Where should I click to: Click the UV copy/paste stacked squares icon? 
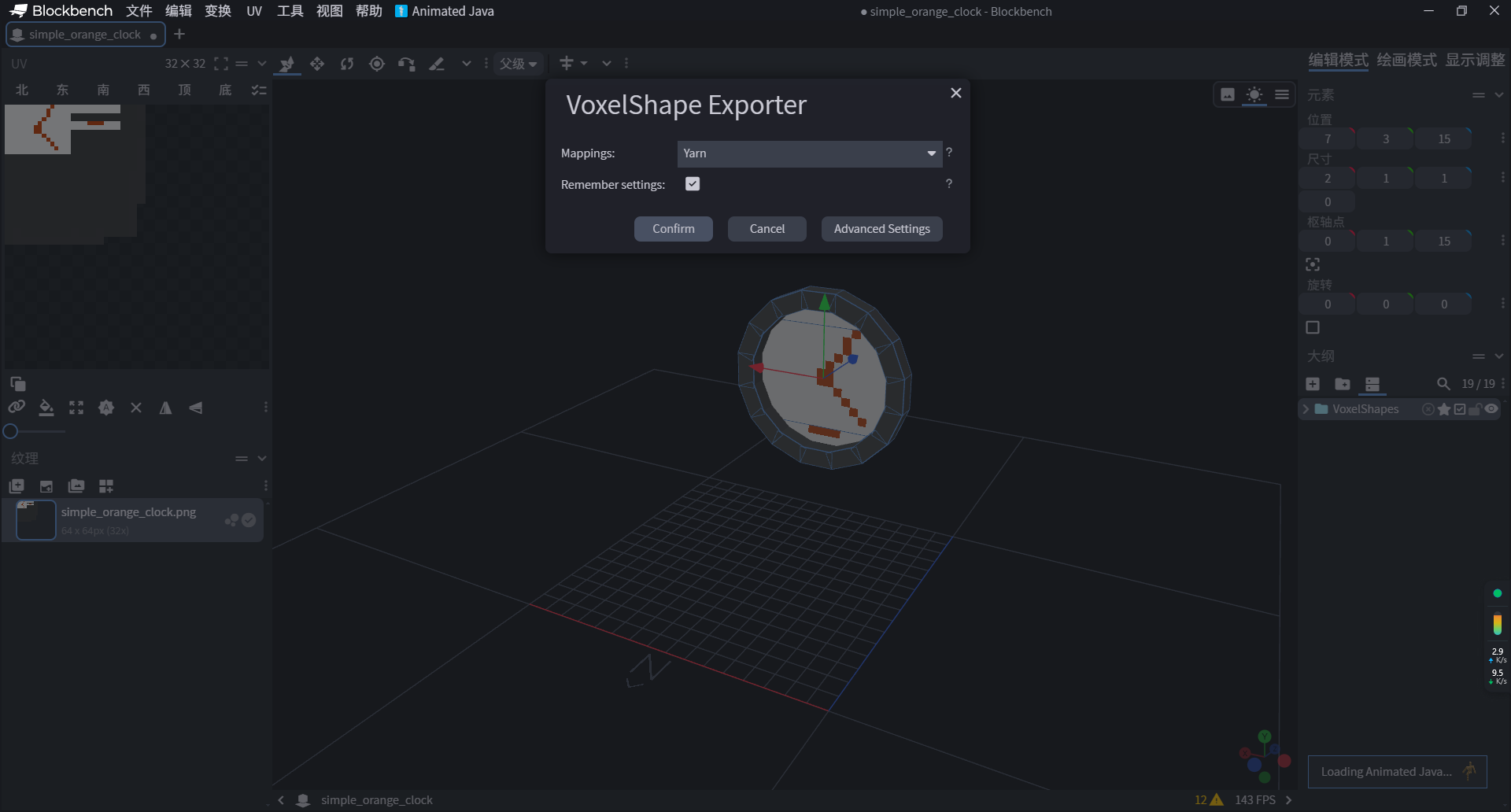tap(17, 384)
